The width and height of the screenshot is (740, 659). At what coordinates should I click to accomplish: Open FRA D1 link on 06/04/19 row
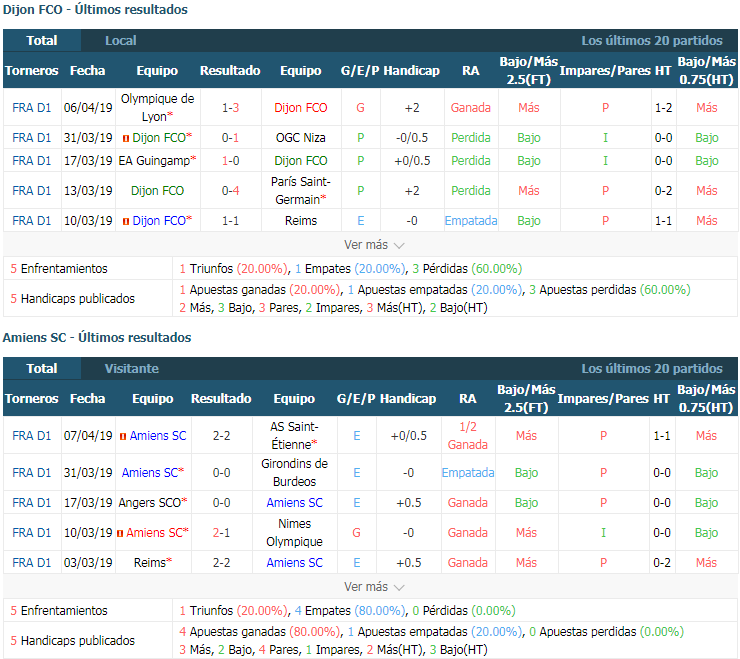[x=32, y=108]
